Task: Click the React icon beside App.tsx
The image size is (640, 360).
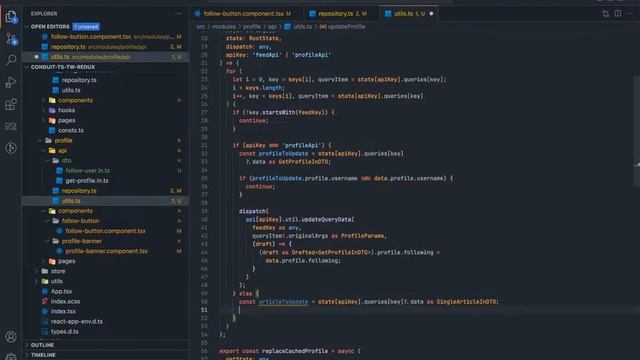Action: pos(45,291)
